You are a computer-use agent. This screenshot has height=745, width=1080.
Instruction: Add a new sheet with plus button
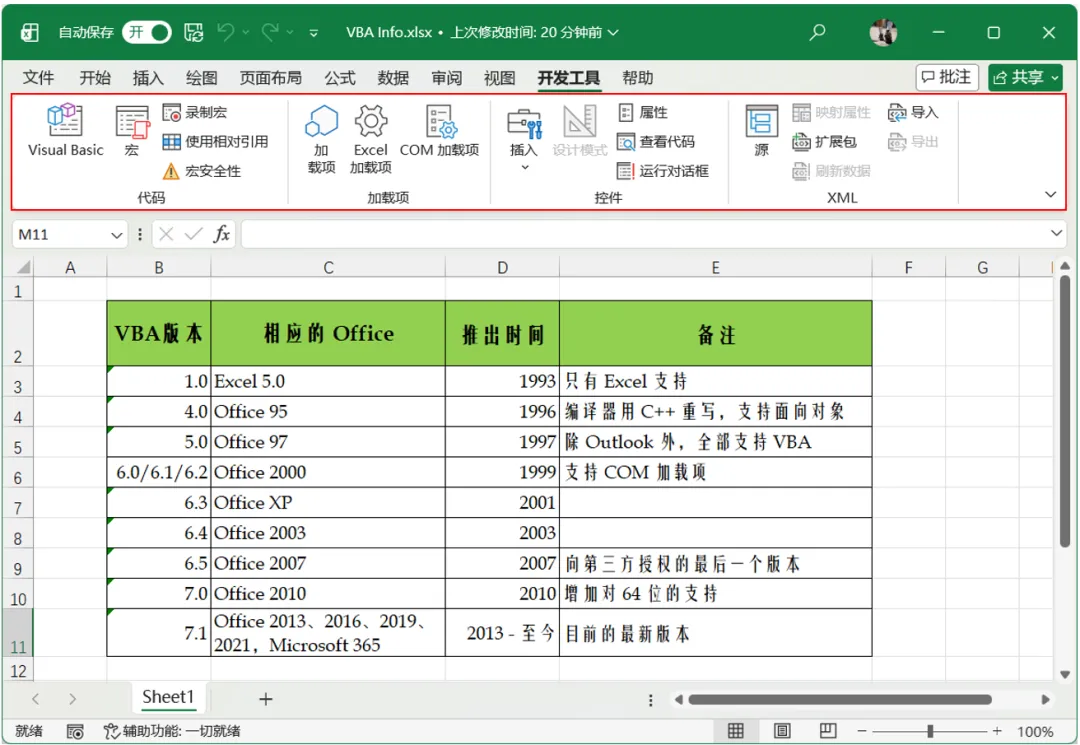click(265, 699)
